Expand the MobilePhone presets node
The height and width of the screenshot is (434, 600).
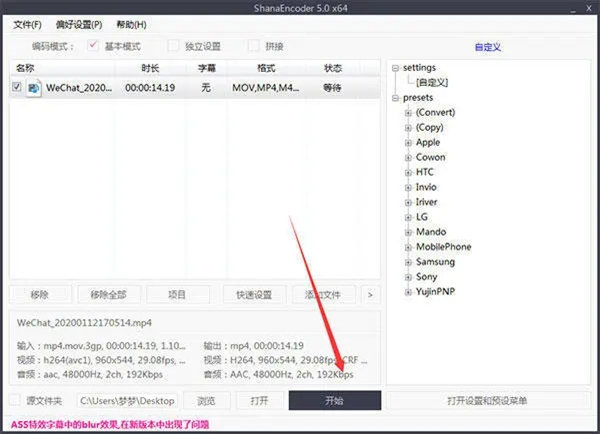pyautogui.click(x=408, y=247)
